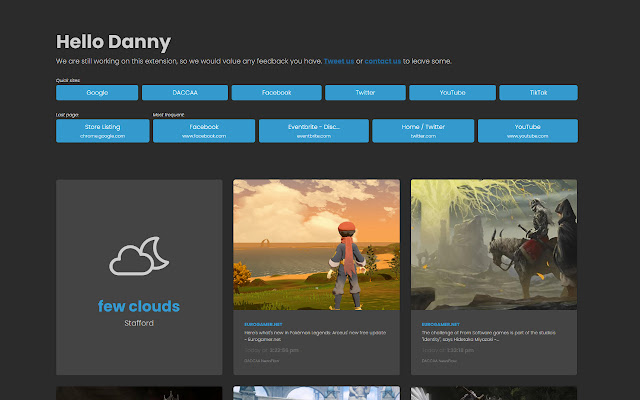Open the Pokémon Legends article thumbnail

pos(316,244)
